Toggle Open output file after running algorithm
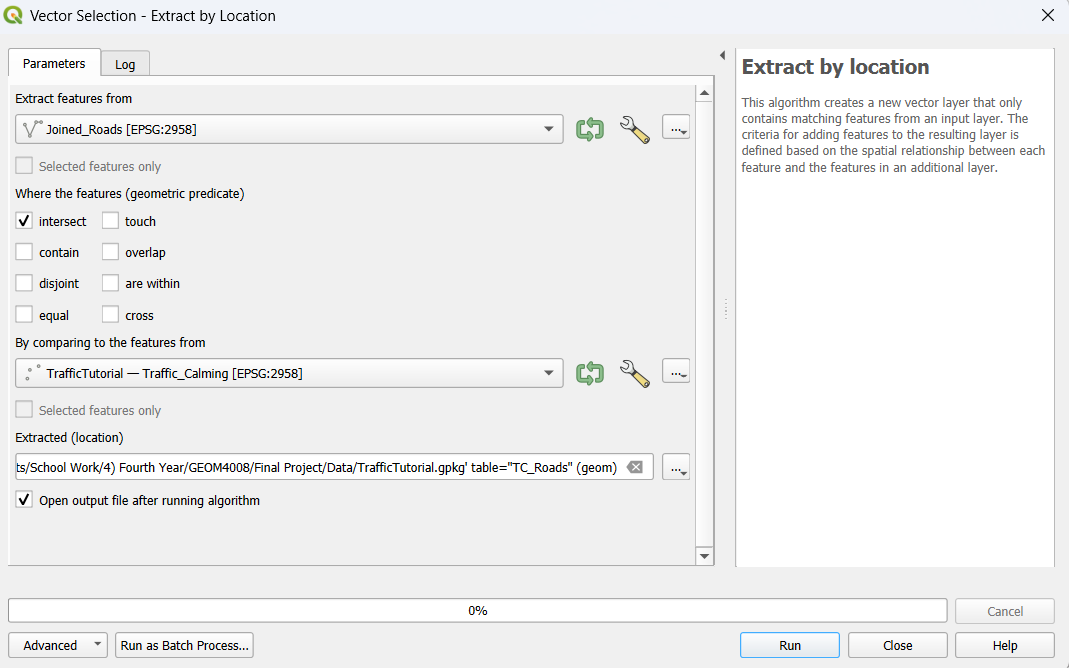The width and height of the screenshot is (1069, 668). pos(25,500)
